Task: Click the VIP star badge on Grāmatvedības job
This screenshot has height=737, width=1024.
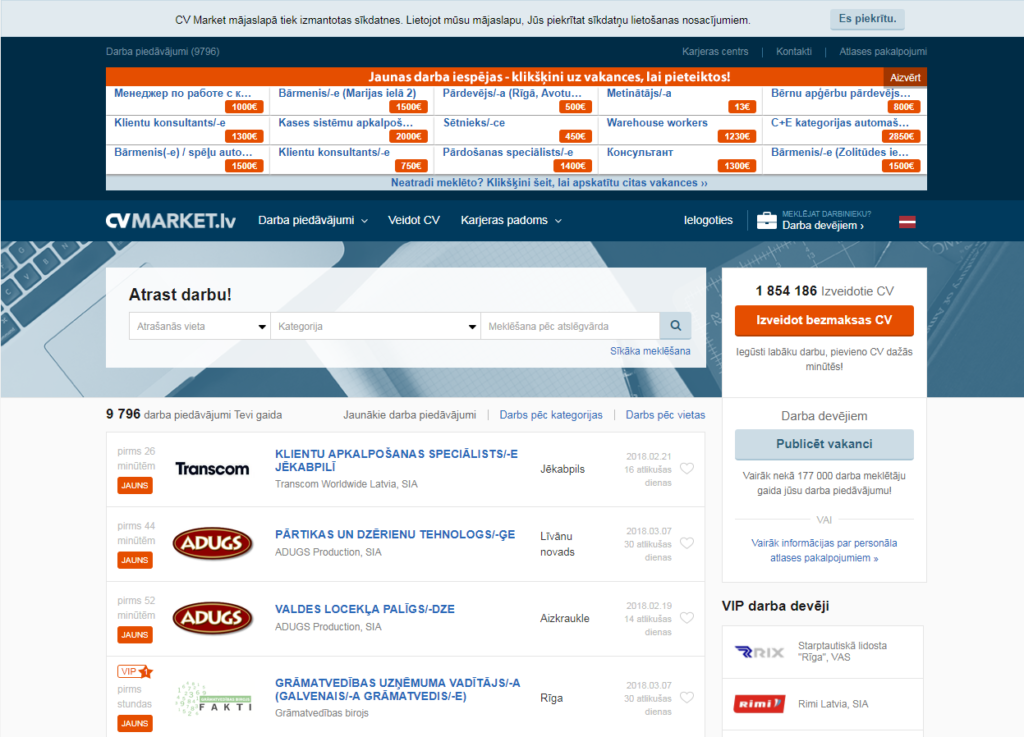Action: (135, 671)
